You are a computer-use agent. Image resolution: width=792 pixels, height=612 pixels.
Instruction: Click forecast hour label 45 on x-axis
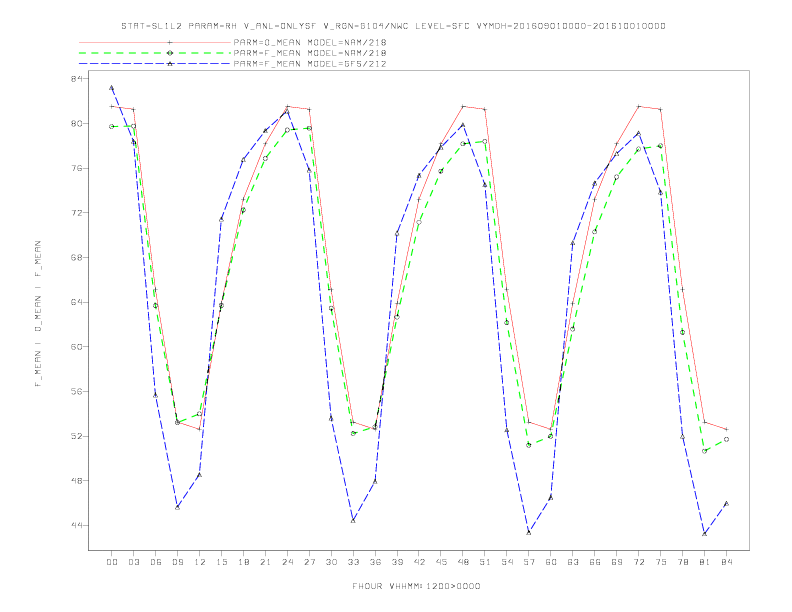pos(441,562)
